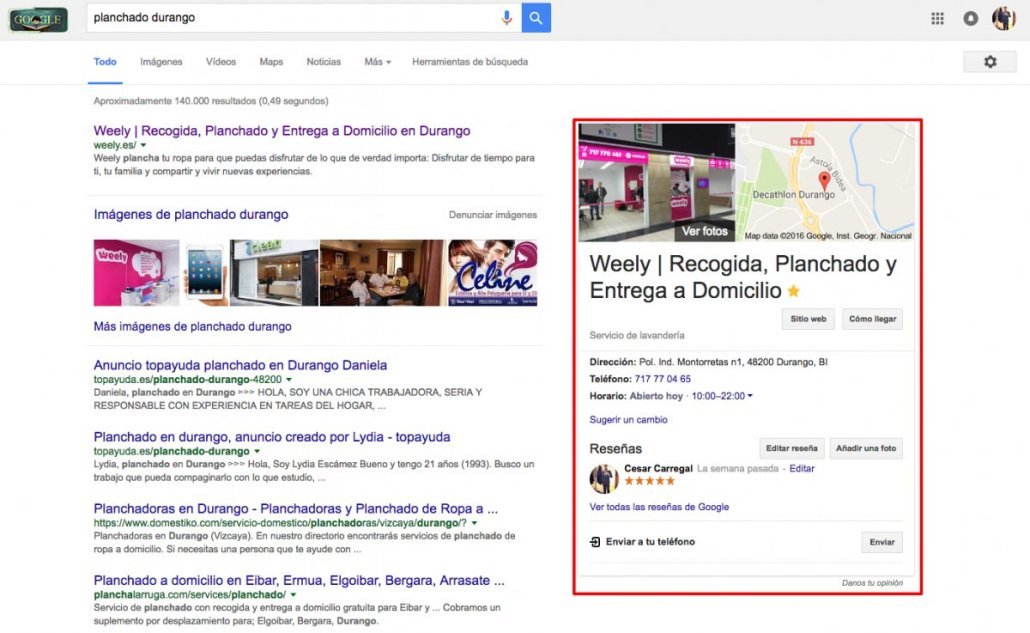Expand arrow beside planchalarruga.com URL
The height and width of the screenshot is (633, 1030).
(293, 595)
